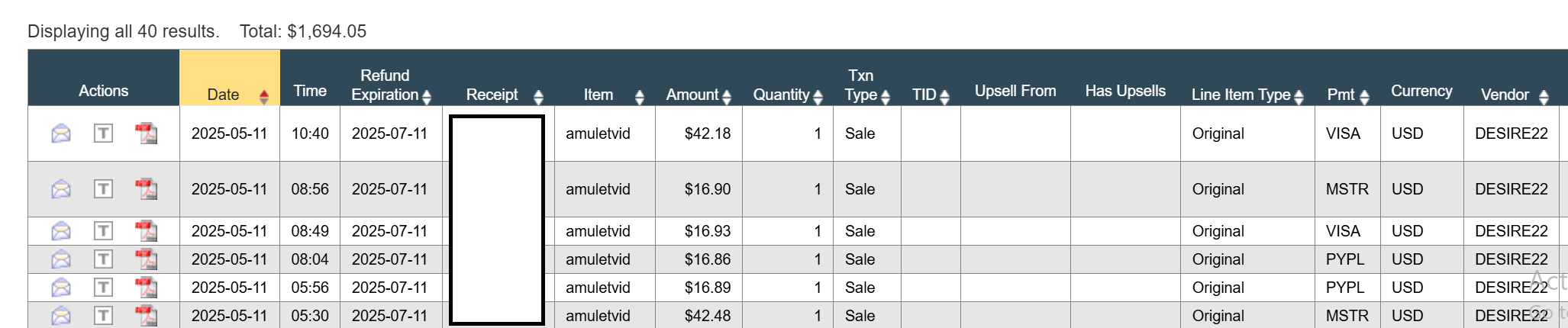Sort the table by the Date column
Image resolution: width=1568 pixels, height=328 pixels.
(263, 96)
